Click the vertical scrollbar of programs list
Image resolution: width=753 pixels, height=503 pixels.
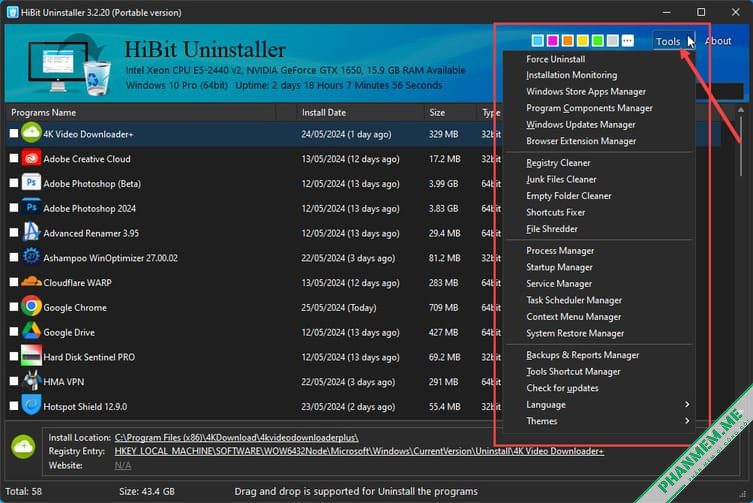741,144
